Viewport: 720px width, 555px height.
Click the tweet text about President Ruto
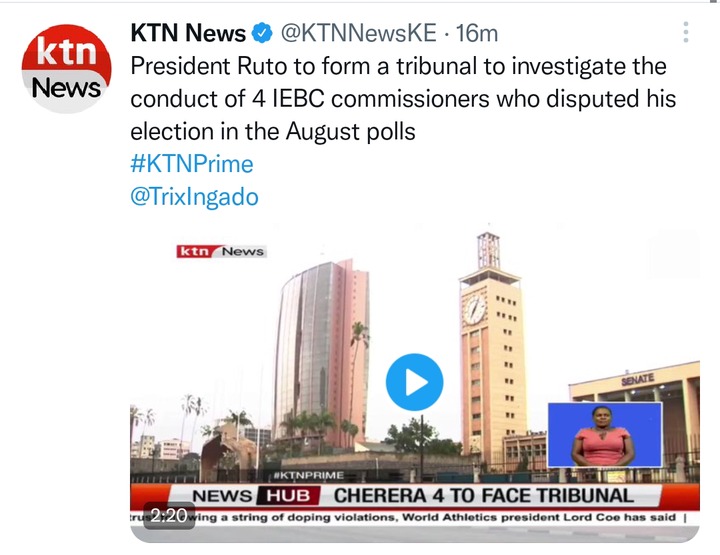pos(403,99)
